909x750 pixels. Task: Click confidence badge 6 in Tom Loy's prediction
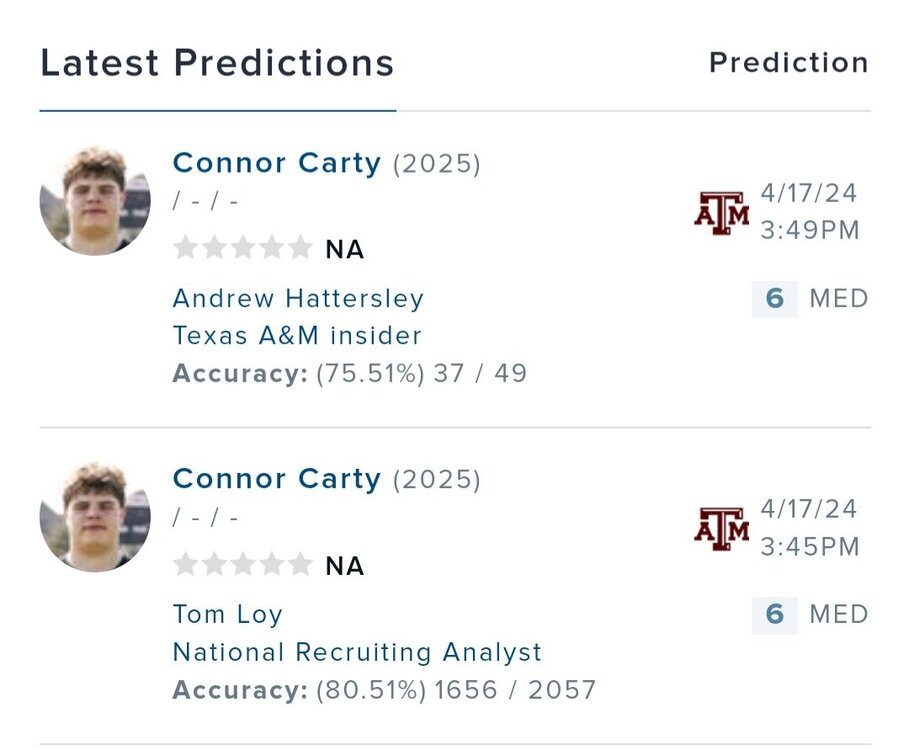coord(774,614)
